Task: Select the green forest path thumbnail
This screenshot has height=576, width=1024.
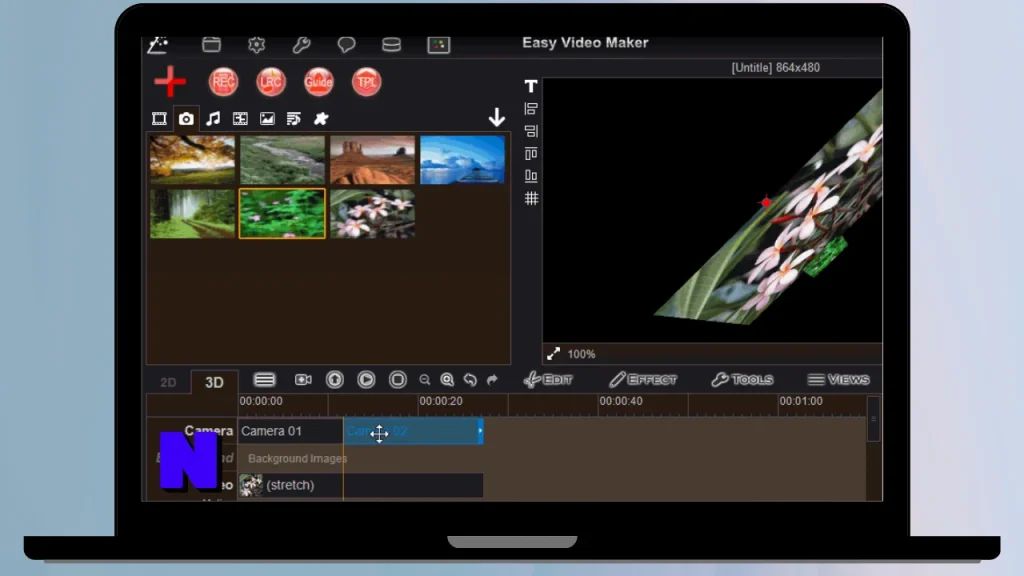Action: (x=192, y=214)
